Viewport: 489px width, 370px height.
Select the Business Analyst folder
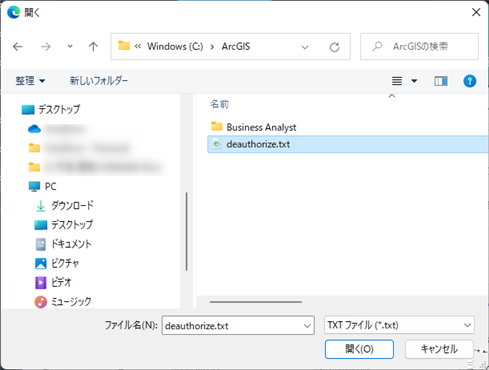pos(254,127)
